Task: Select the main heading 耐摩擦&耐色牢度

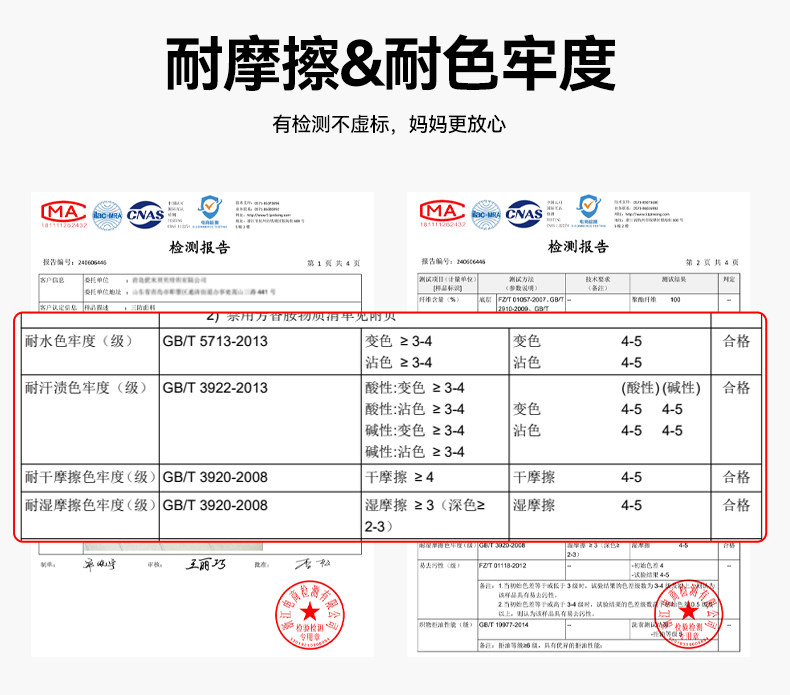Action: click(x=390, y=64)
